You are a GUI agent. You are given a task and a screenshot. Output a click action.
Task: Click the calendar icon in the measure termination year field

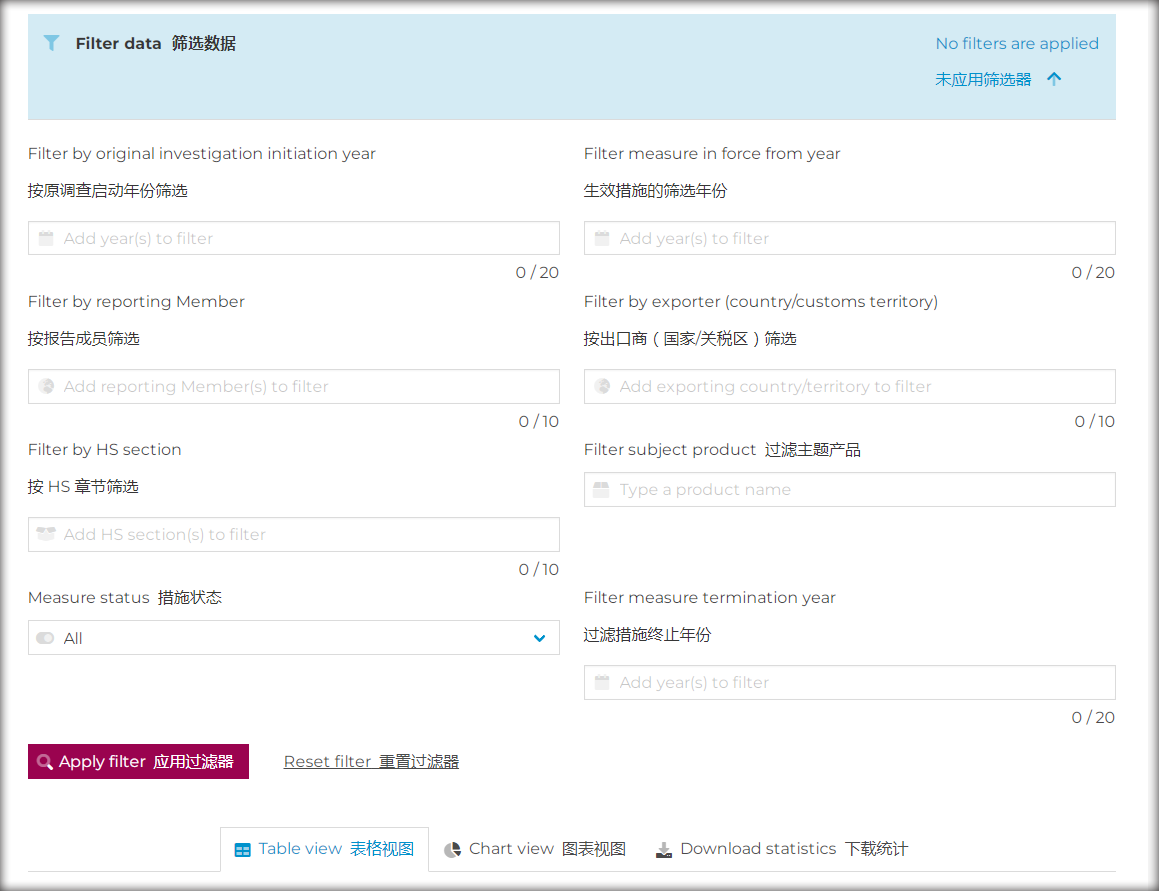[602, 682]
